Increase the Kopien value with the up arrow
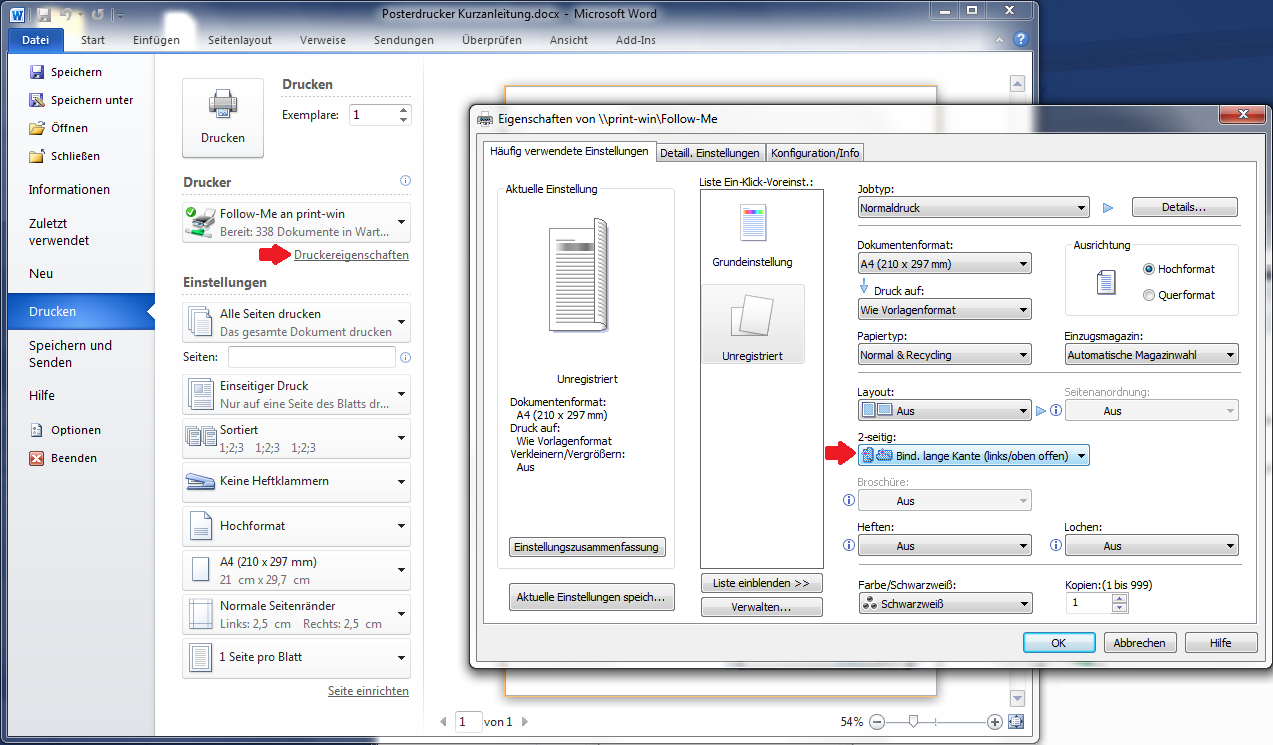Viewport: 1273px width, 745px height. click(1119, 599)
